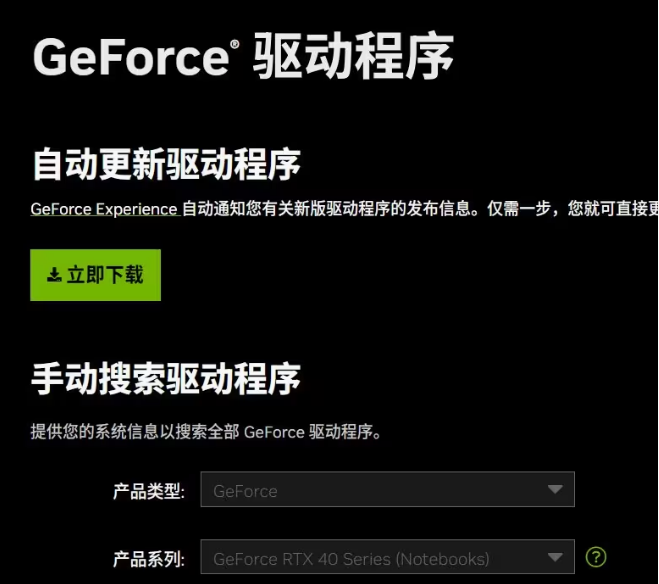Open the 产品系列 dropdown field

click(387, 557)
